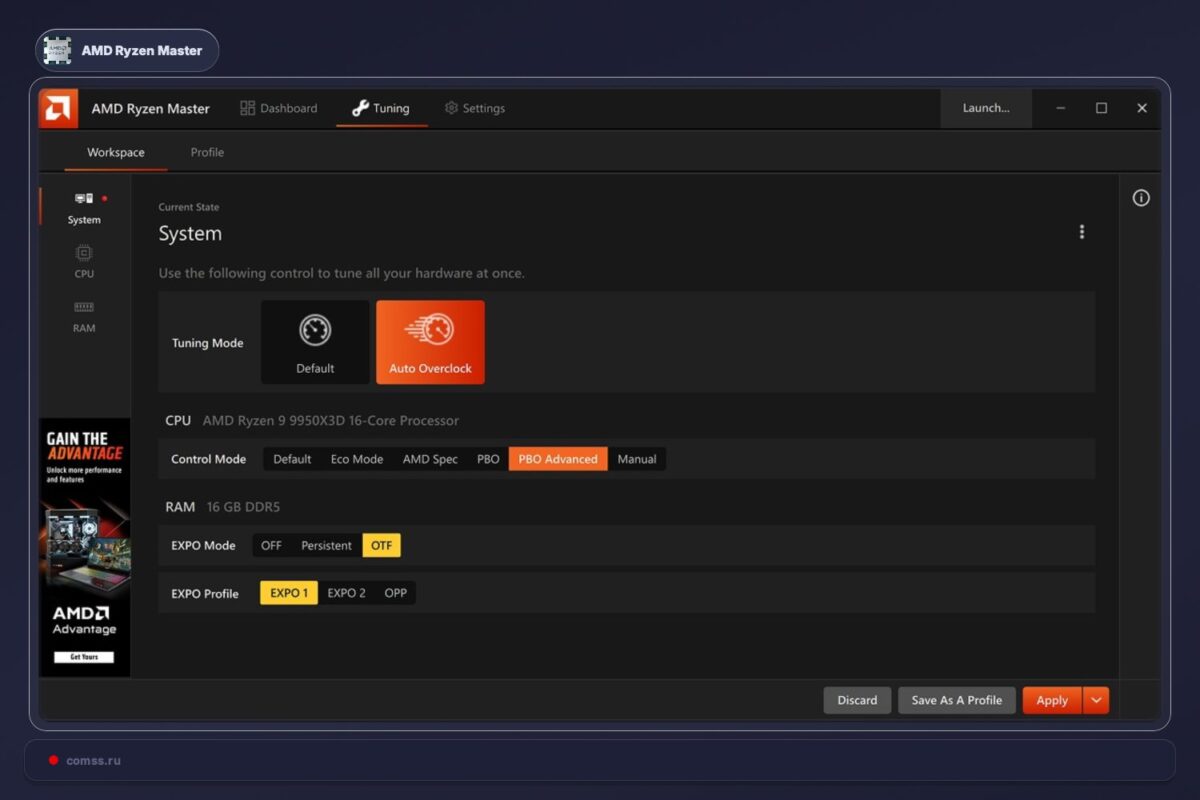Click Get Yours in the ad

point(84,657)
